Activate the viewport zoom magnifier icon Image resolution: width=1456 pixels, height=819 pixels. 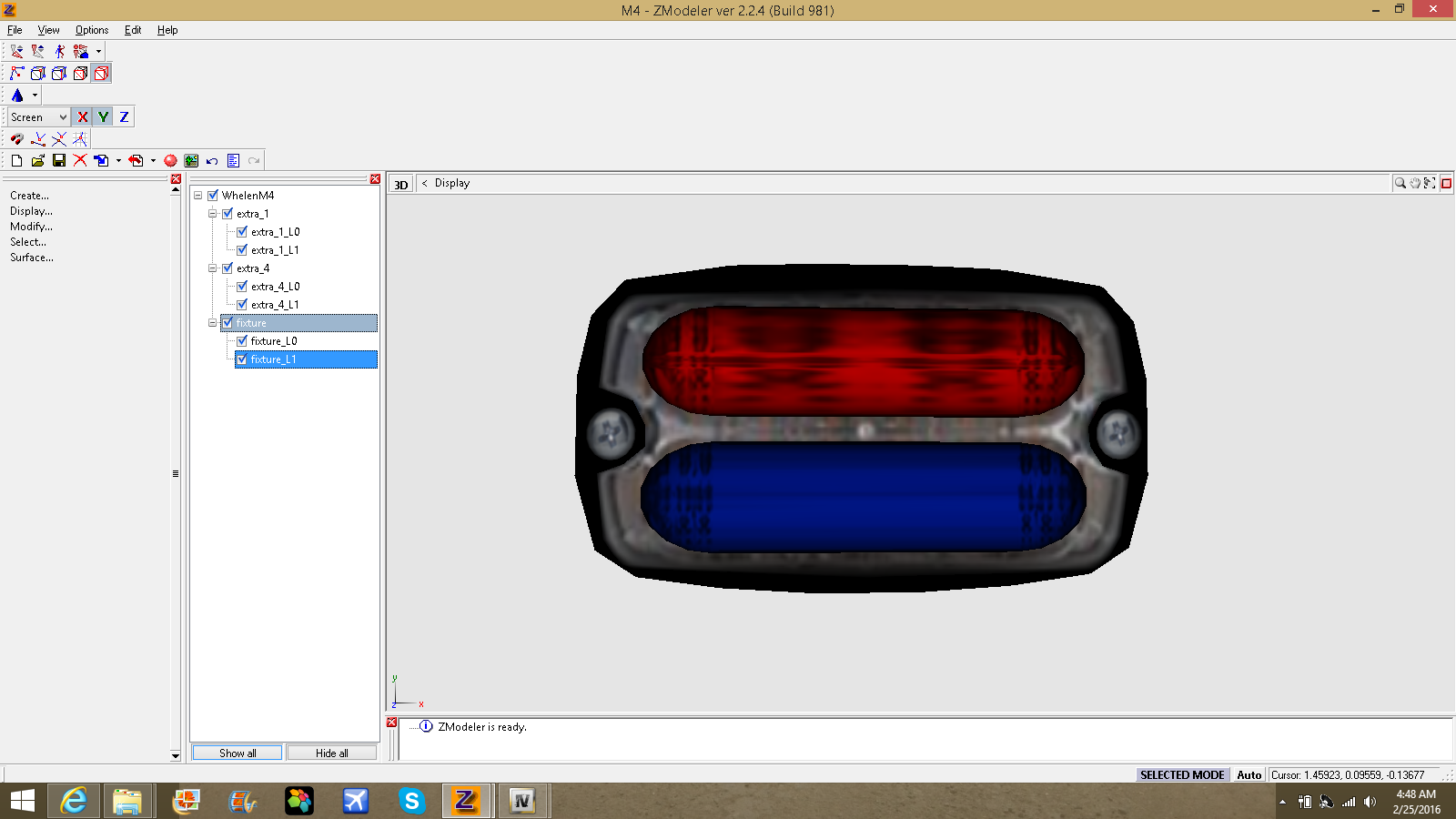click(1400, 183)
